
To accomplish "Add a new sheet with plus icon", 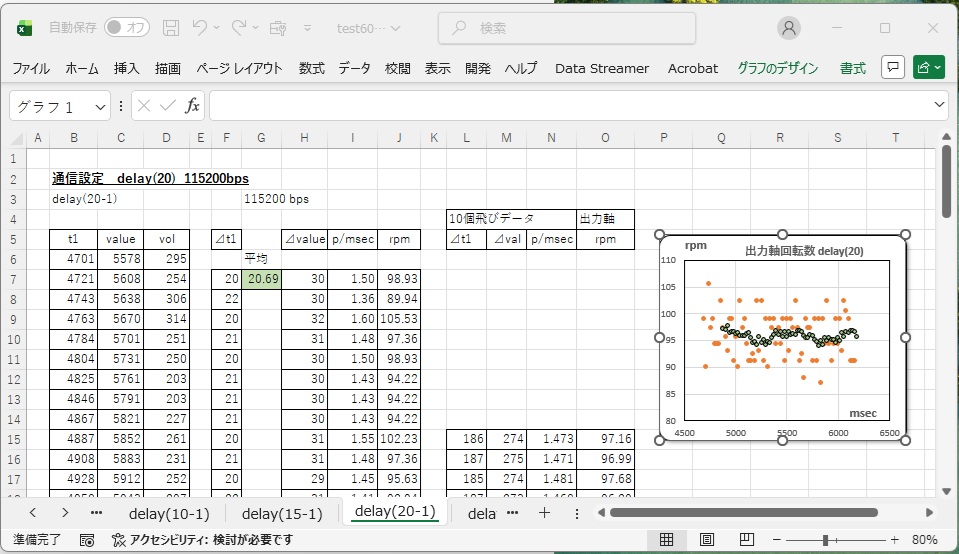I will [544, 513].
